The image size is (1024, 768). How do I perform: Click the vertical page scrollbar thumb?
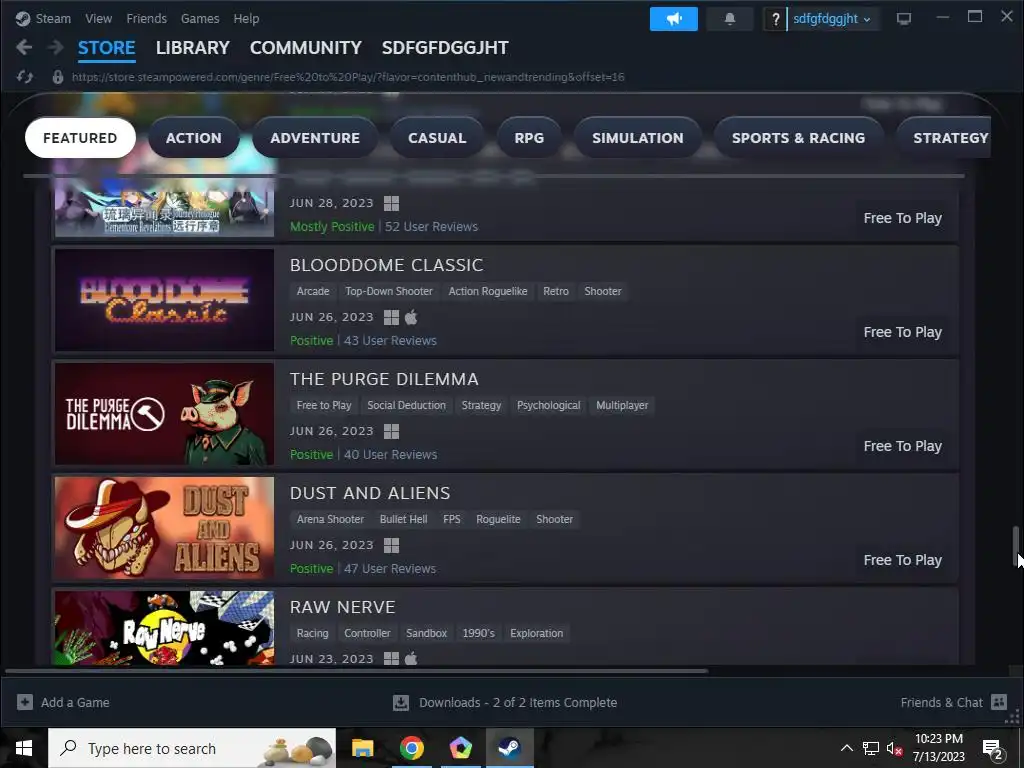[1016, 546]
